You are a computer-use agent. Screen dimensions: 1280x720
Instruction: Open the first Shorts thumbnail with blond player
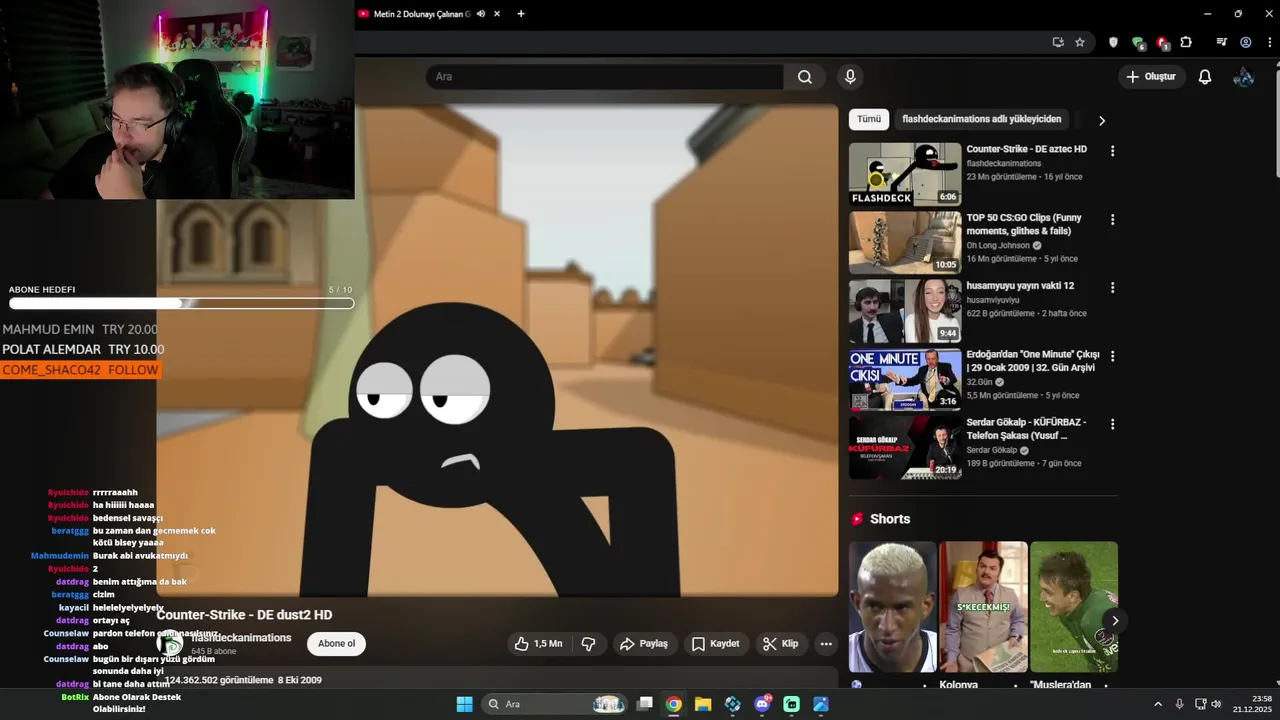(893, 607)
